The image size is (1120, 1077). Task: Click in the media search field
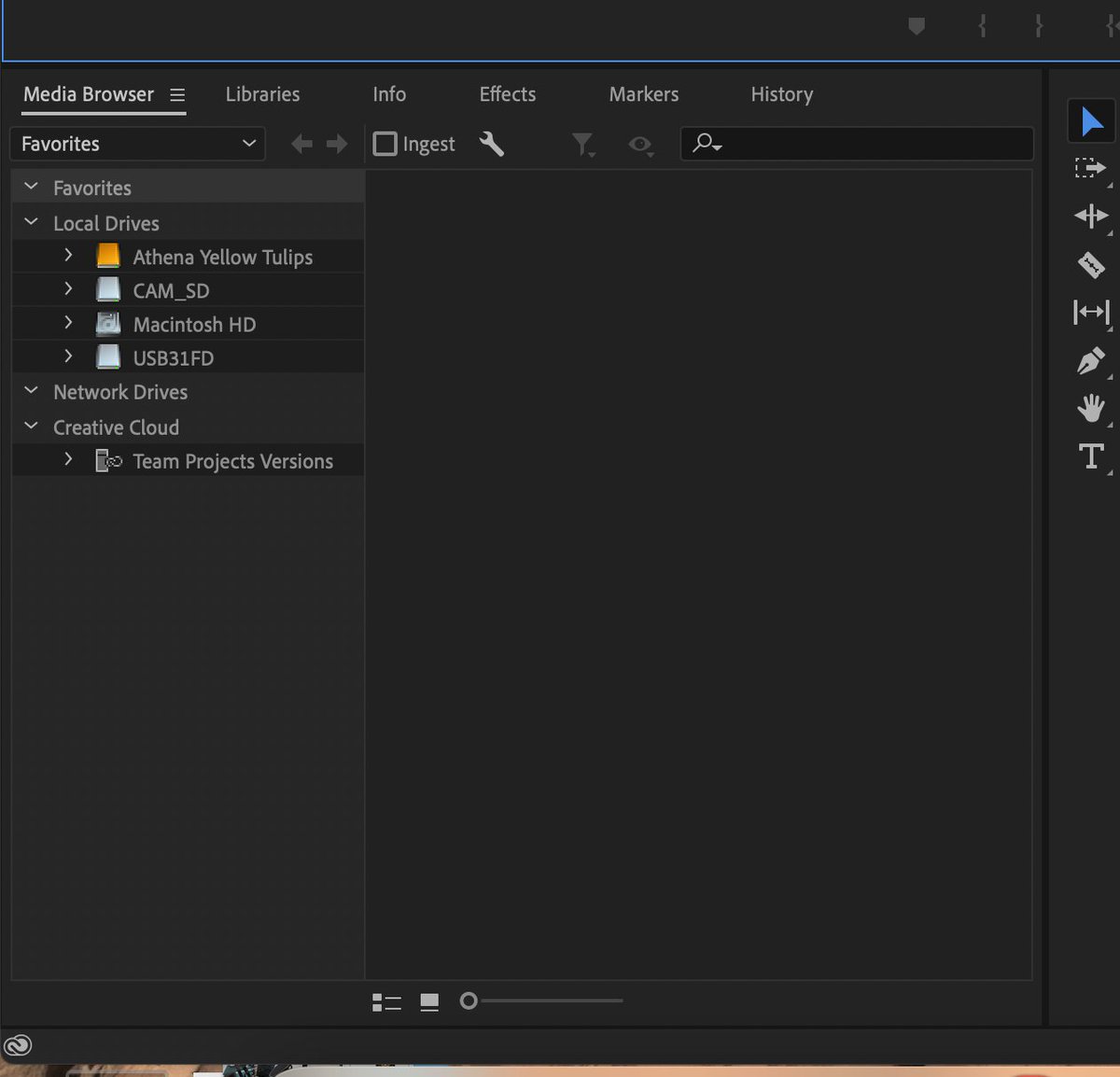(857, 144)
